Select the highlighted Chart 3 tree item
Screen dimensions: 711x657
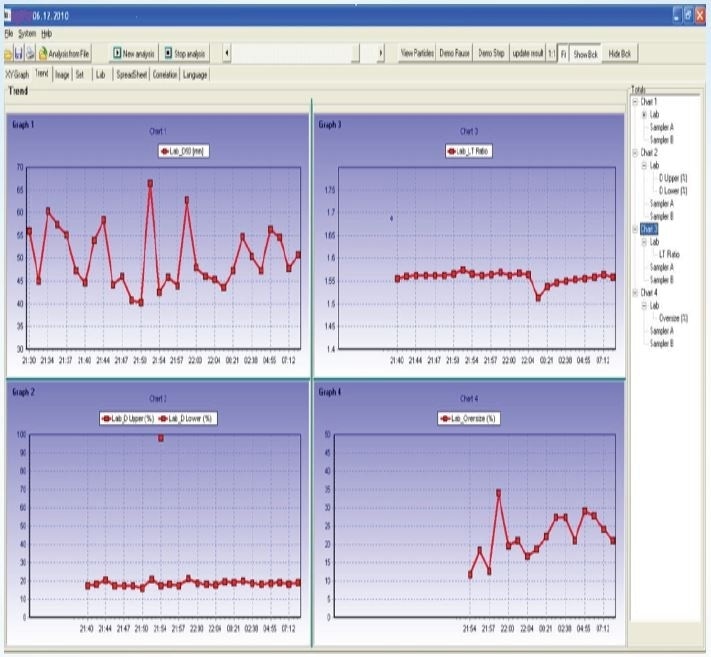click(x=649, y=229)
